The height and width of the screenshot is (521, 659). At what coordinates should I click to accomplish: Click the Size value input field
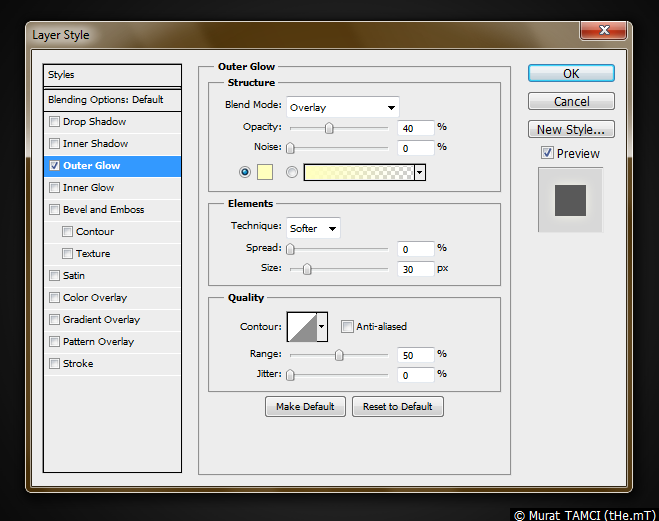[x=414, y=269]
